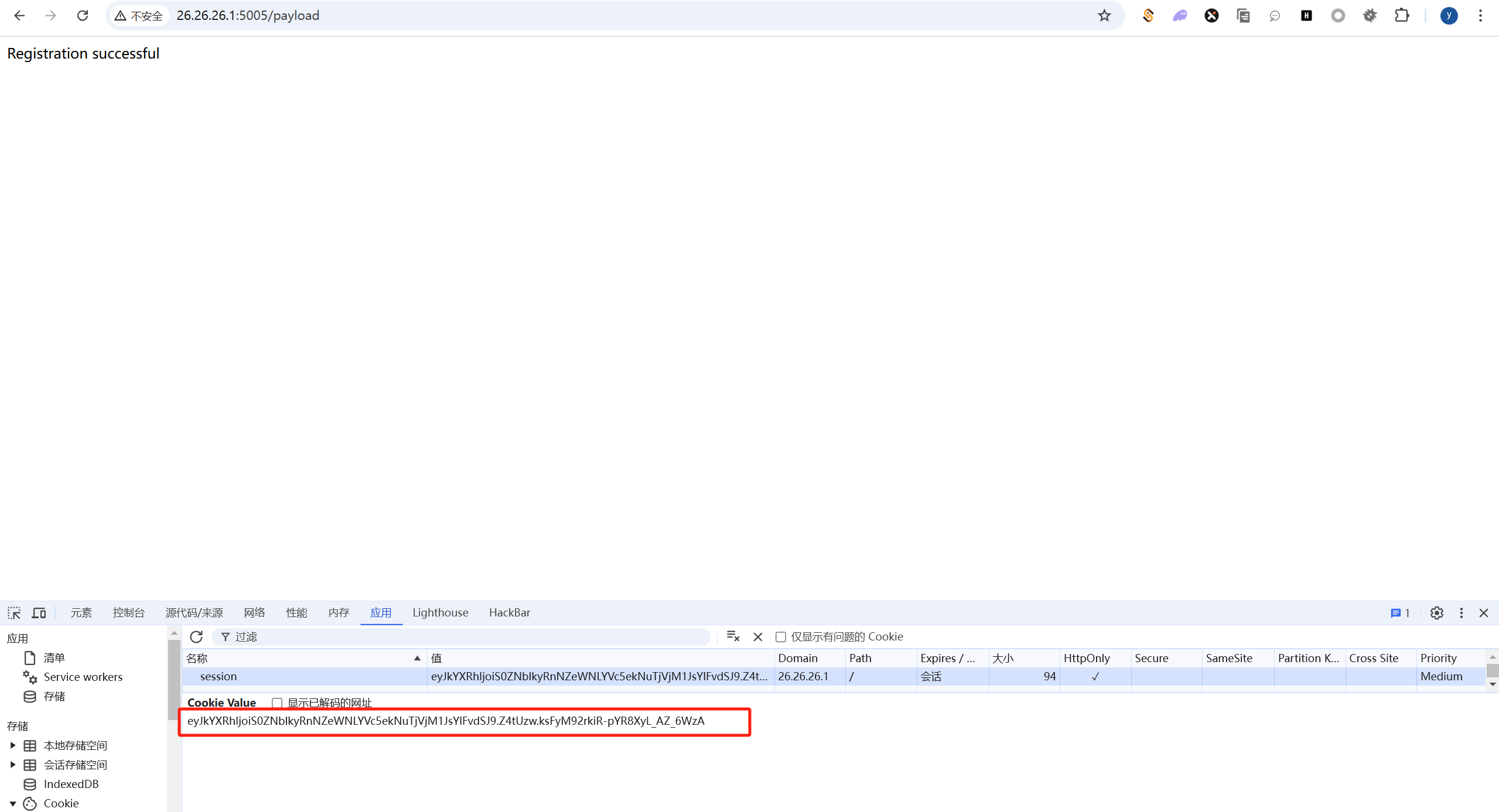This screenshot has width=1499, height=812.
Task: Toggle device toolbar icon in DevTools
Action: click(x=39, y=613)
